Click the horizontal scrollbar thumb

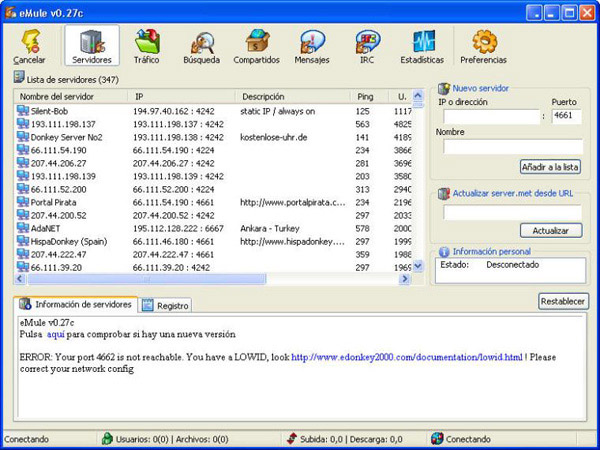pos(146,279)
